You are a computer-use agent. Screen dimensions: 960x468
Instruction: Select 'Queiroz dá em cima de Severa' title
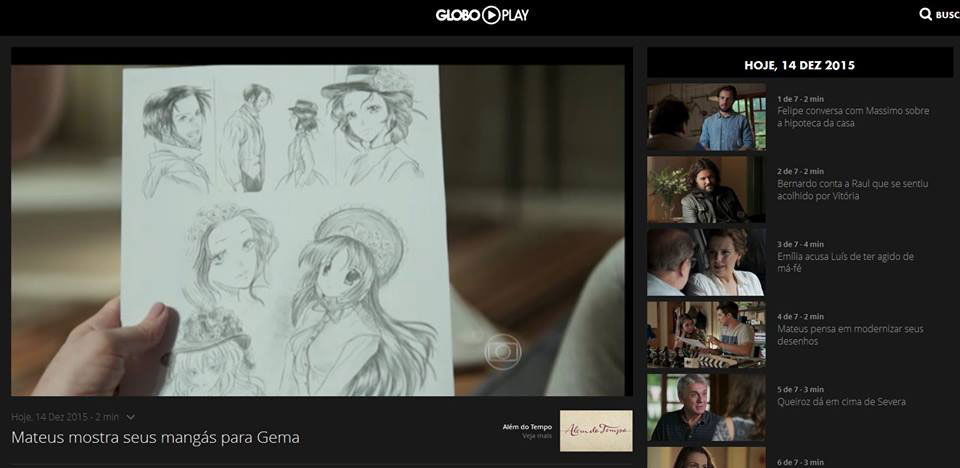pyautogui.click(x=841, y=402)
